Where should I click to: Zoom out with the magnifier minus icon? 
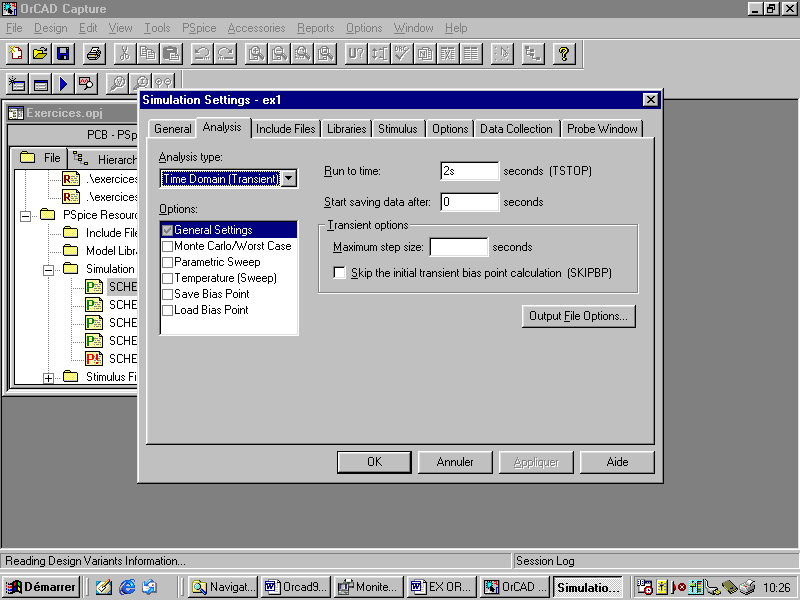click(280, 54)
